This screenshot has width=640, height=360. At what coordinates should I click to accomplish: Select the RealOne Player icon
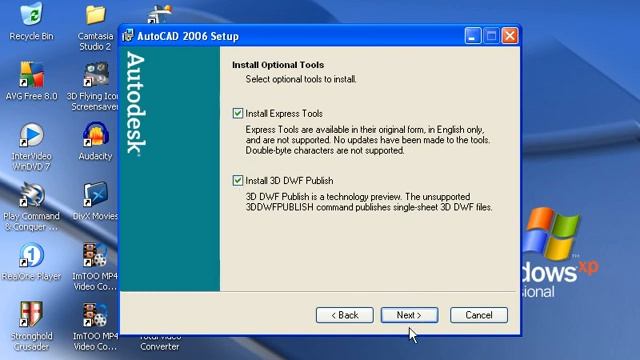click(31, 255)
